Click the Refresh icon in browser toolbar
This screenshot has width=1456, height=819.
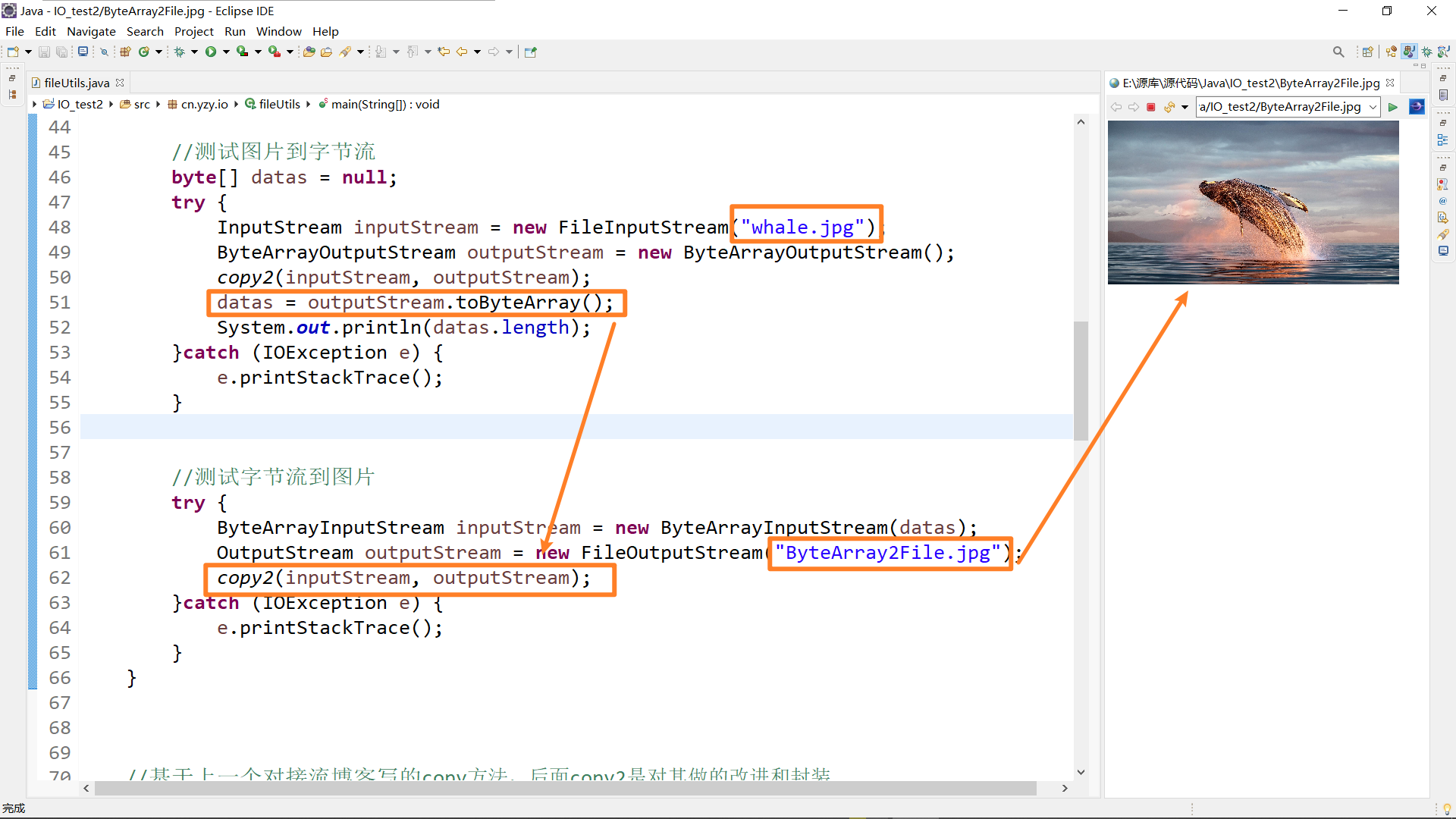pos(1169,107)
